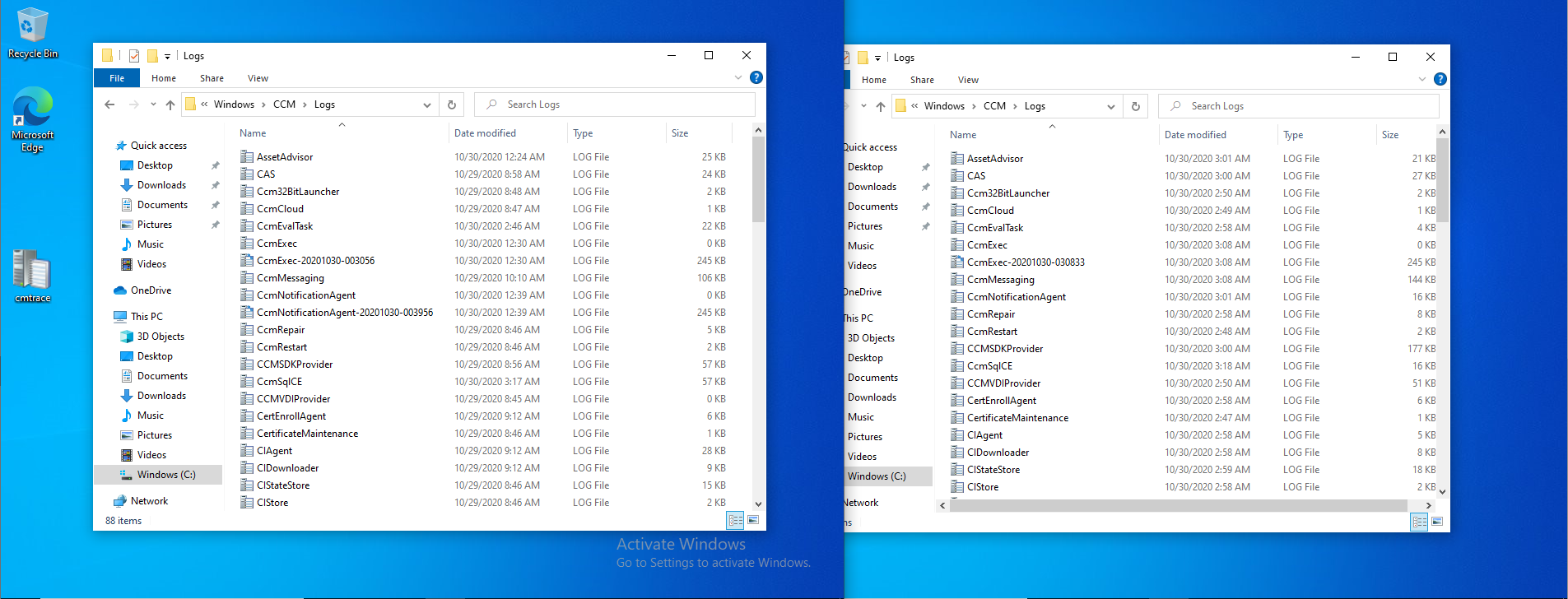Switch left window to Details view icon
The width and height of the screenshot is (1568, 599).
(735, 520)
